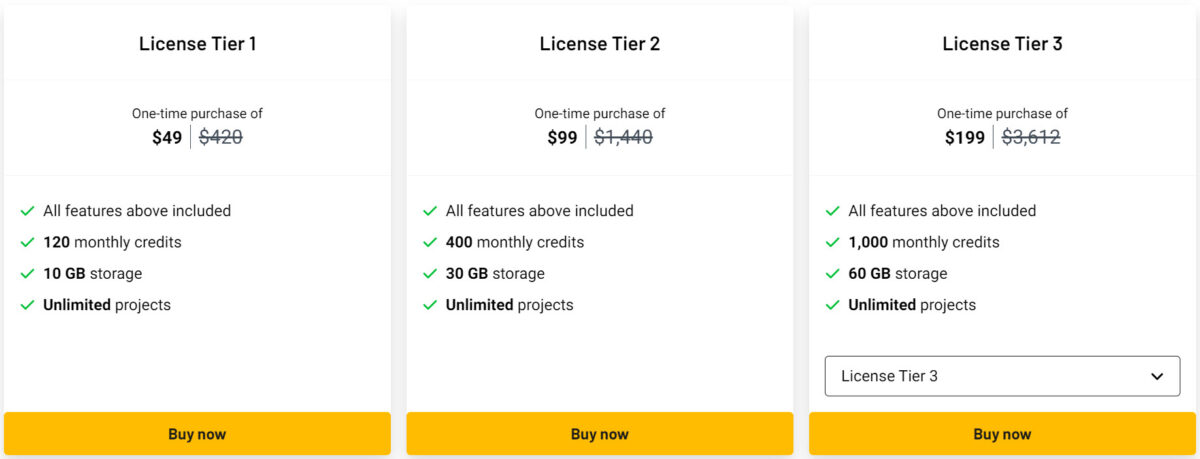Open the License Tier 3 dropdown
Image resolution: width=1200 pixels, height=459 pixels.
1002,376
